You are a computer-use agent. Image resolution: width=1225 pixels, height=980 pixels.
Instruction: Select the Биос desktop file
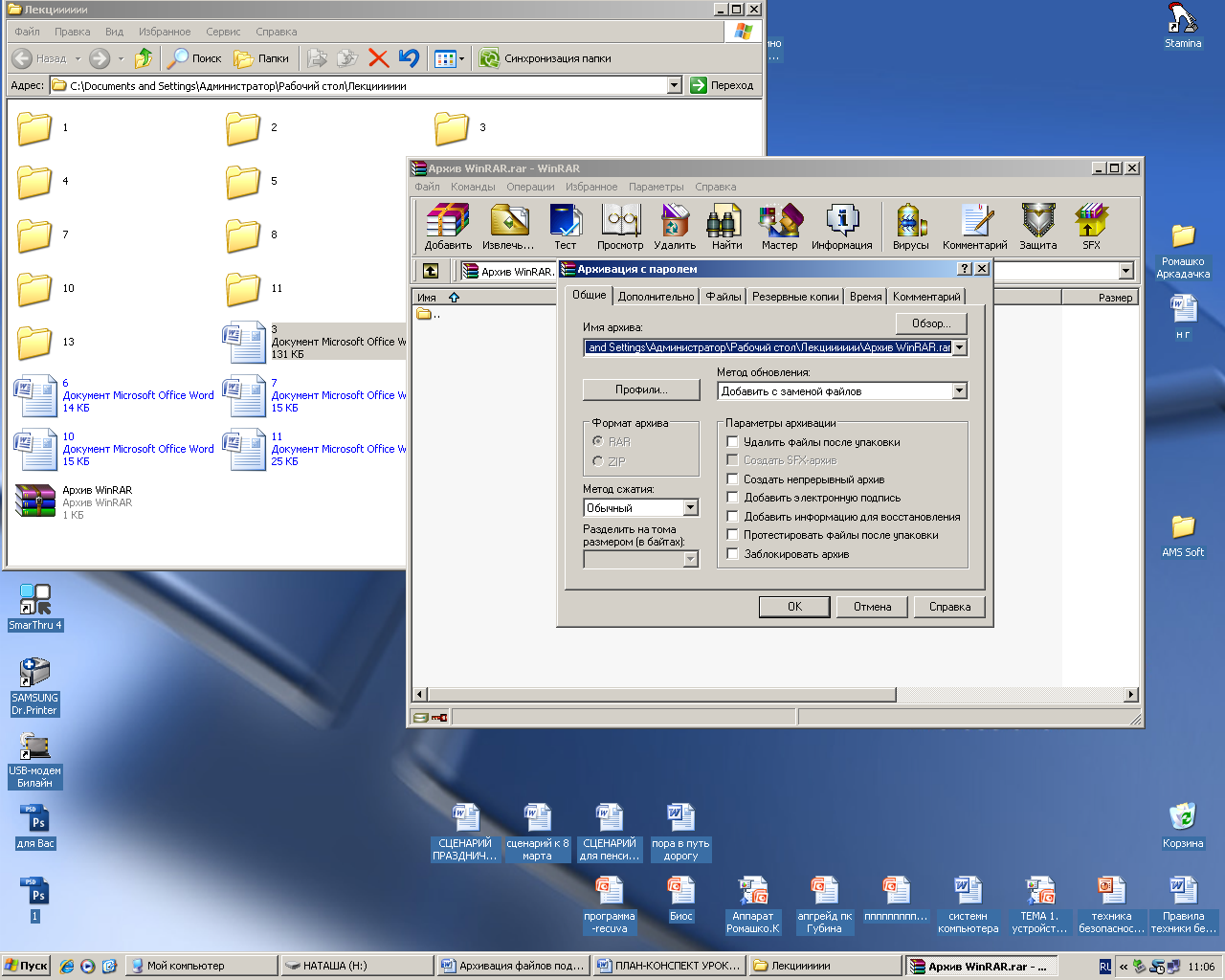coord(680,899)
